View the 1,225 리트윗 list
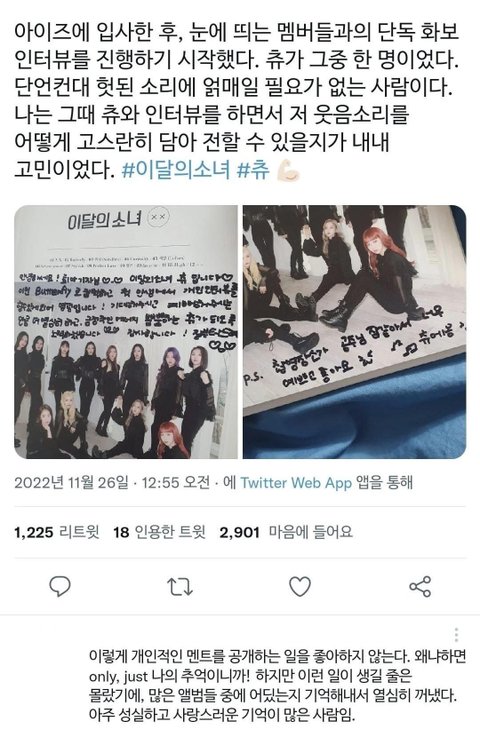 (57, 532)
